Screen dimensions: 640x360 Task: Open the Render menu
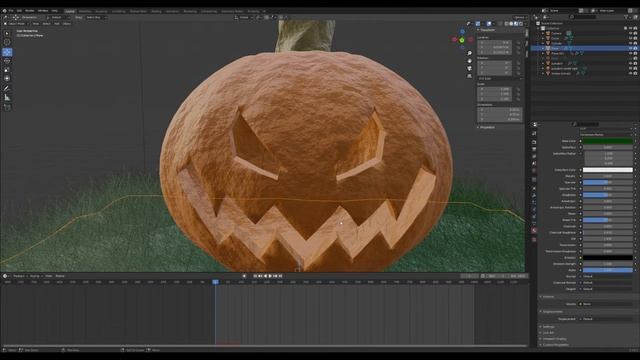(30, 11)
